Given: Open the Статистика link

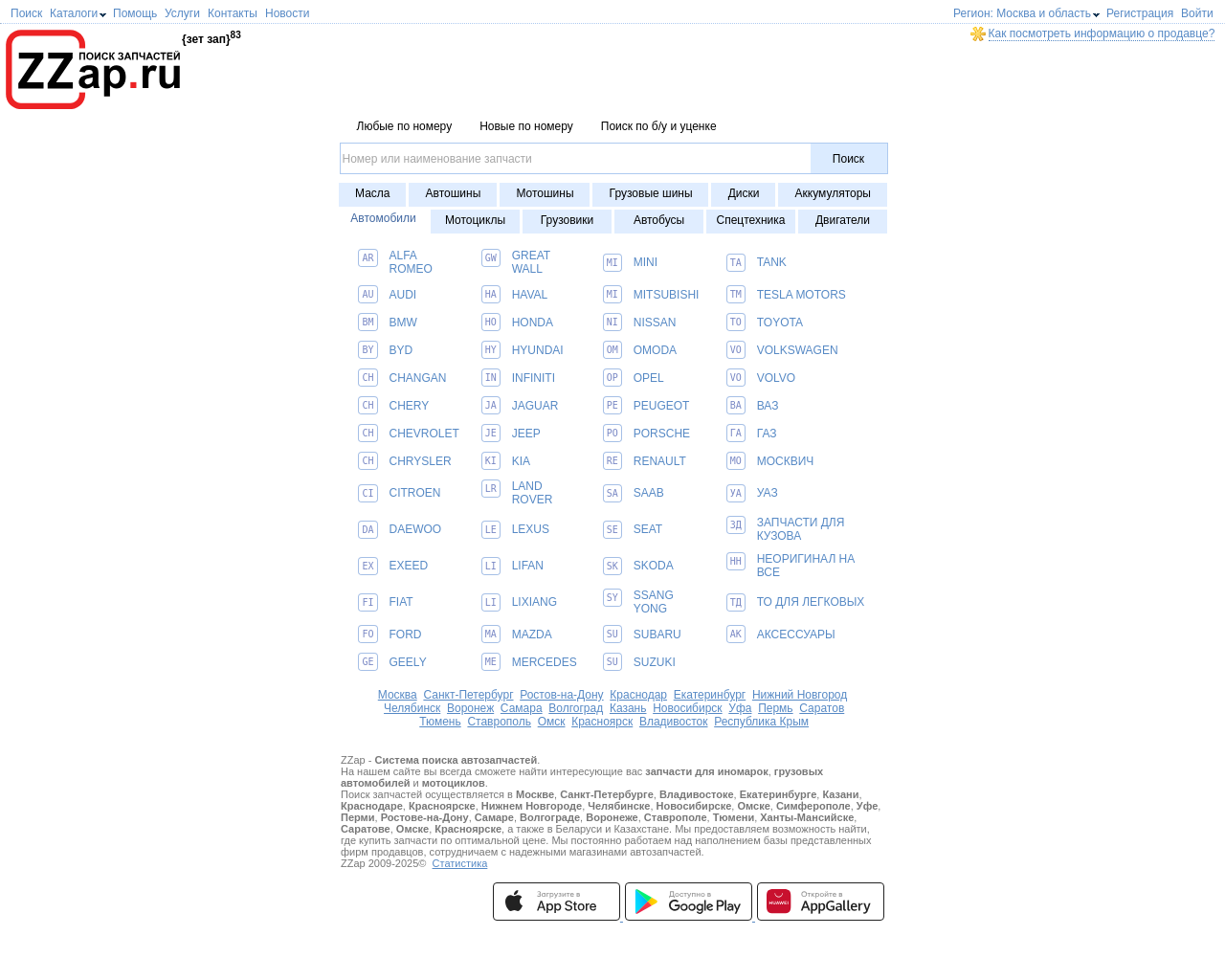Looking at the screenshot, I should [459, 863].
